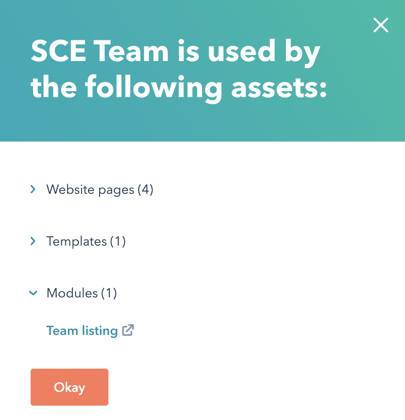Open the Team listing module in a new tab via its arrow icon
This screenshot has height=420, width=405.
coord(128,330)
